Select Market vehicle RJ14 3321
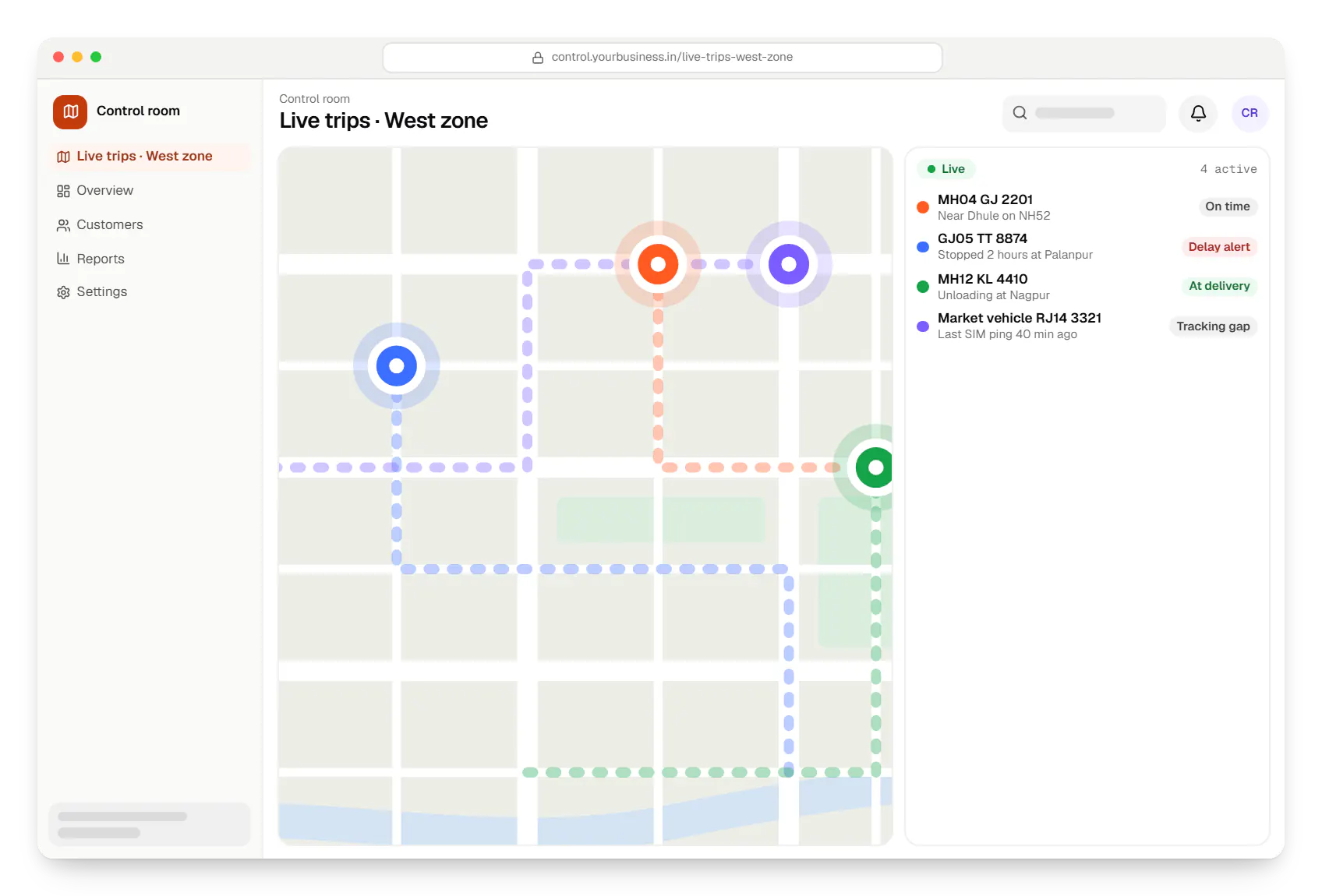Screen dimensions: 1322x896 (1087, 326)
